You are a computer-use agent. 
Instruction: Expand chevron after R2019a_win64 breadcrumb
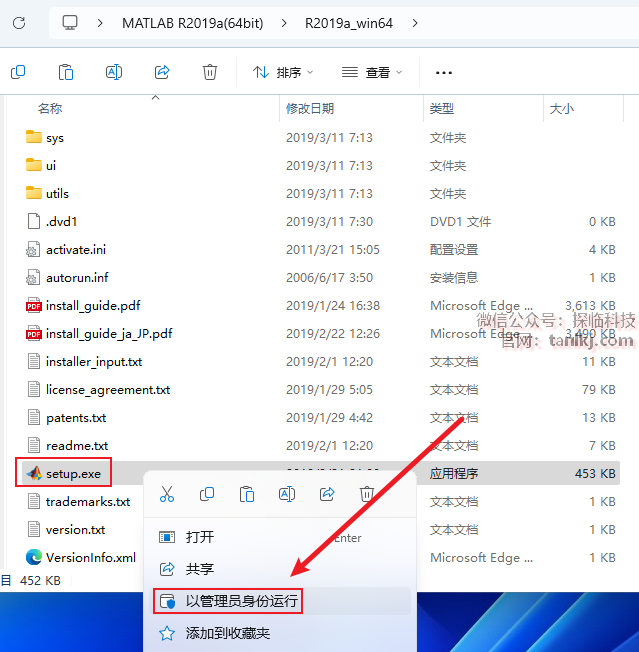pos(415,23)
